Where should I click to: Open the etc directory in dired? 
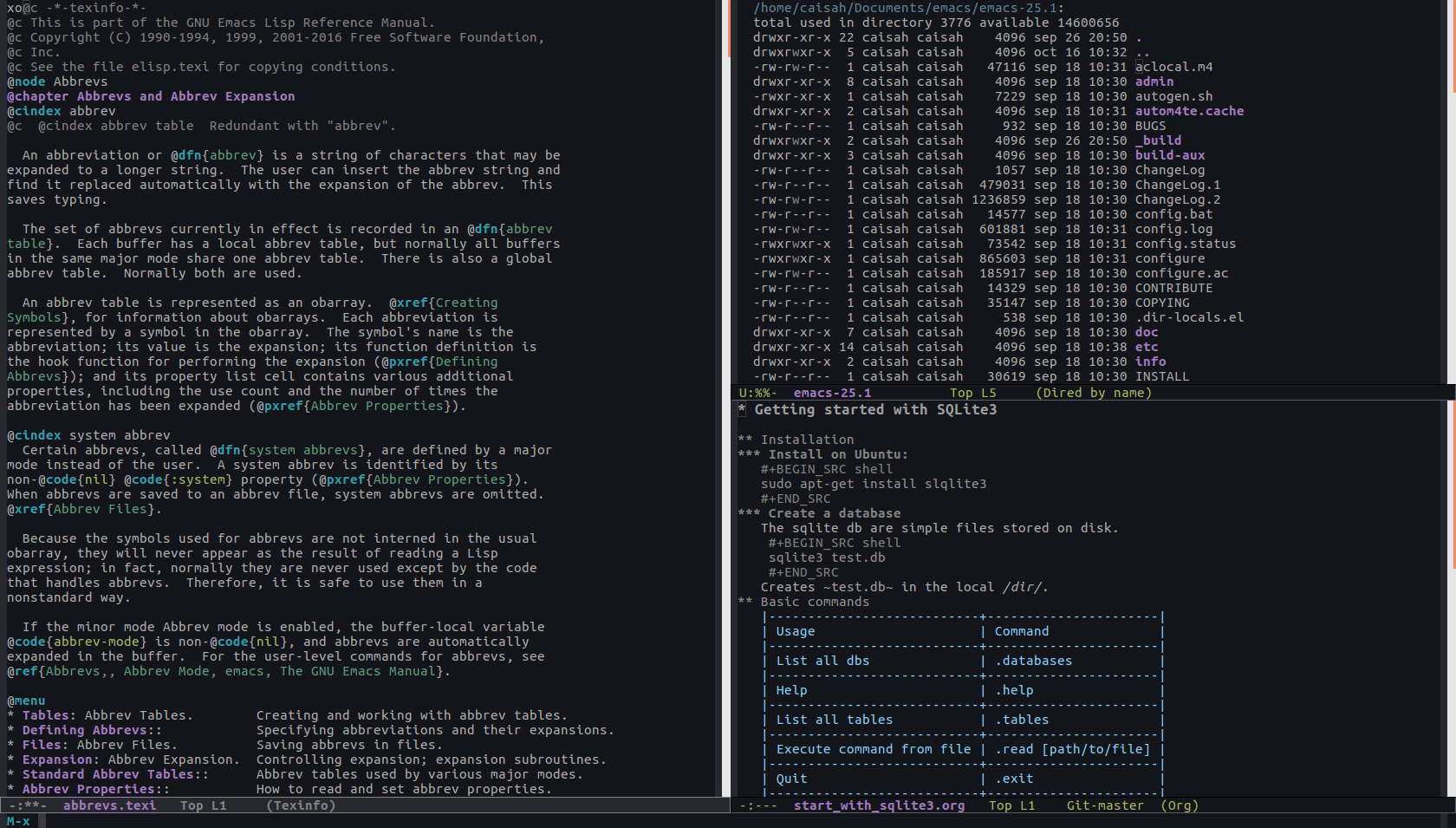1147,347
